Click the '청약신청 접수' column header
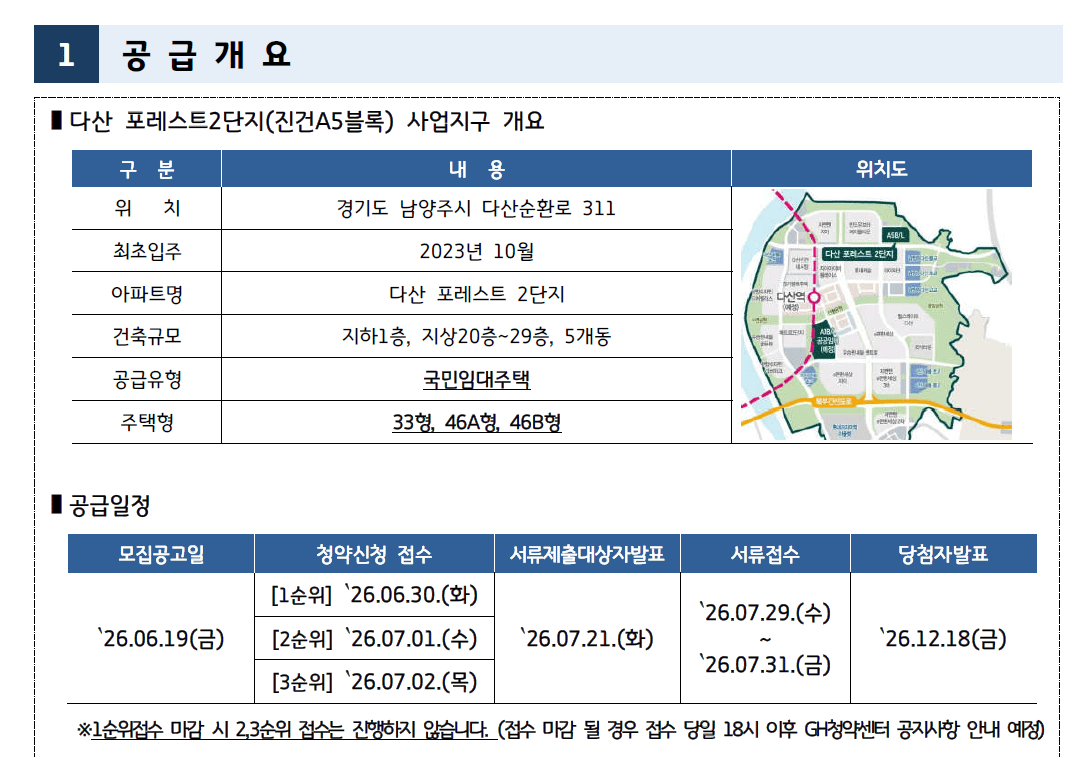 [x=374, y=553]
